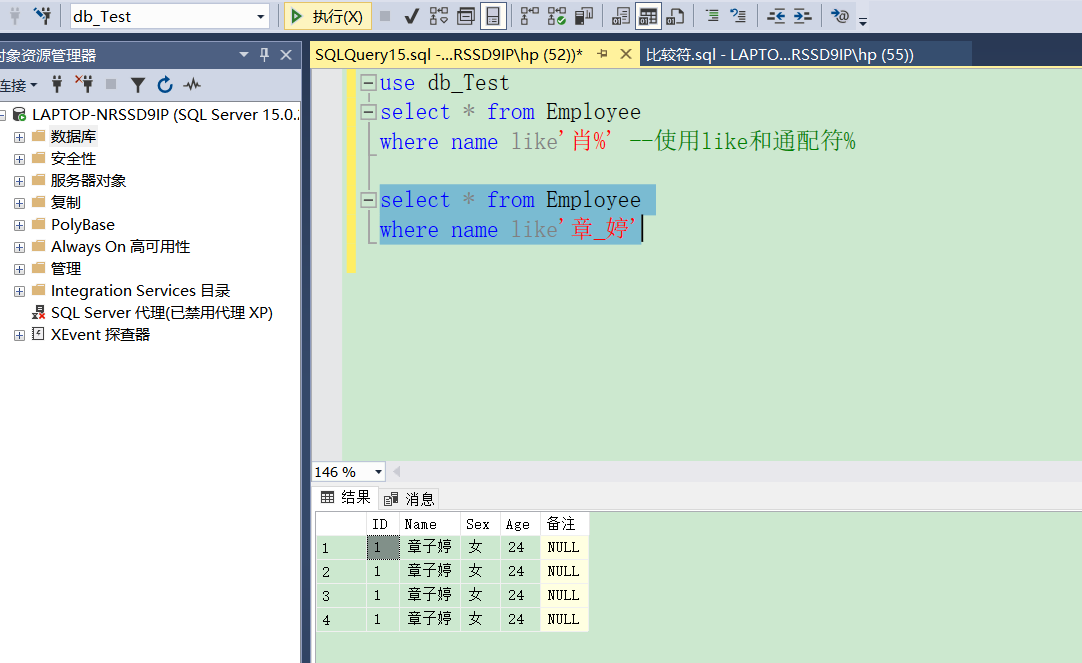The height and width of the screenshot is (663, 1082).
Task: Switch to Results to Grid mode
Action: point(648,17)
